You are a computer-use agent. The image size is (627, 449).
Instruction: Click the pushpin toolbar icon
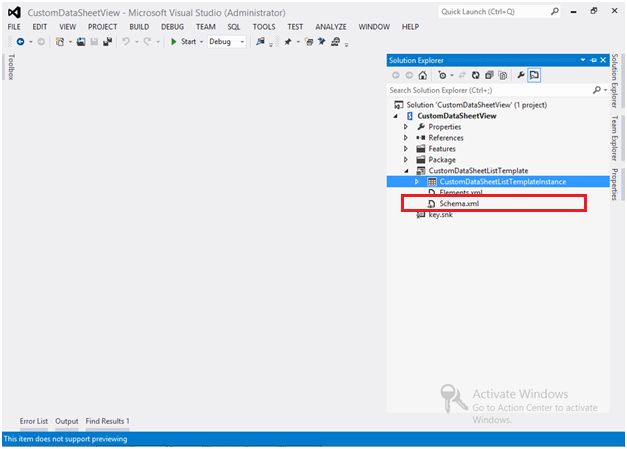point(288,42)
